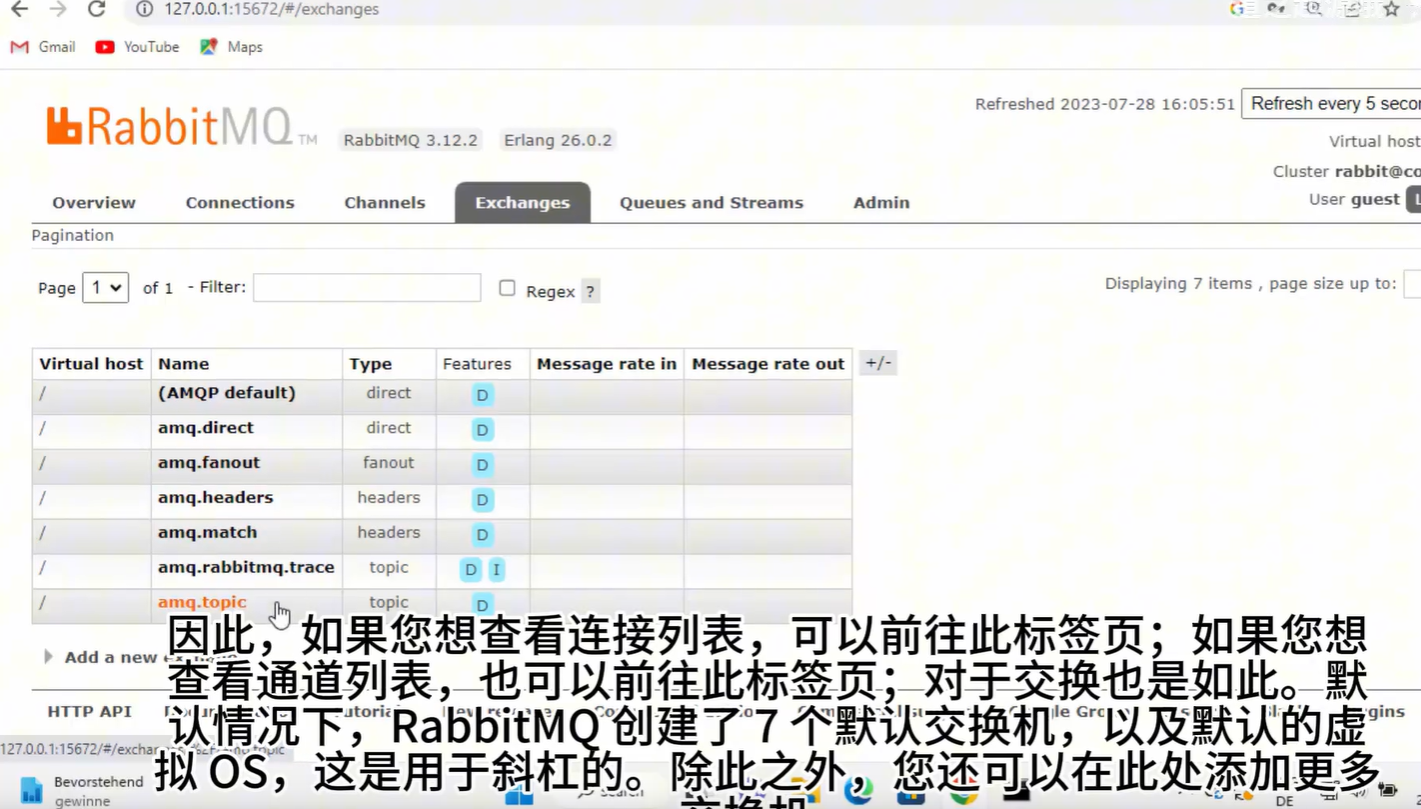Click the Features column header

(x=477, y=364)
